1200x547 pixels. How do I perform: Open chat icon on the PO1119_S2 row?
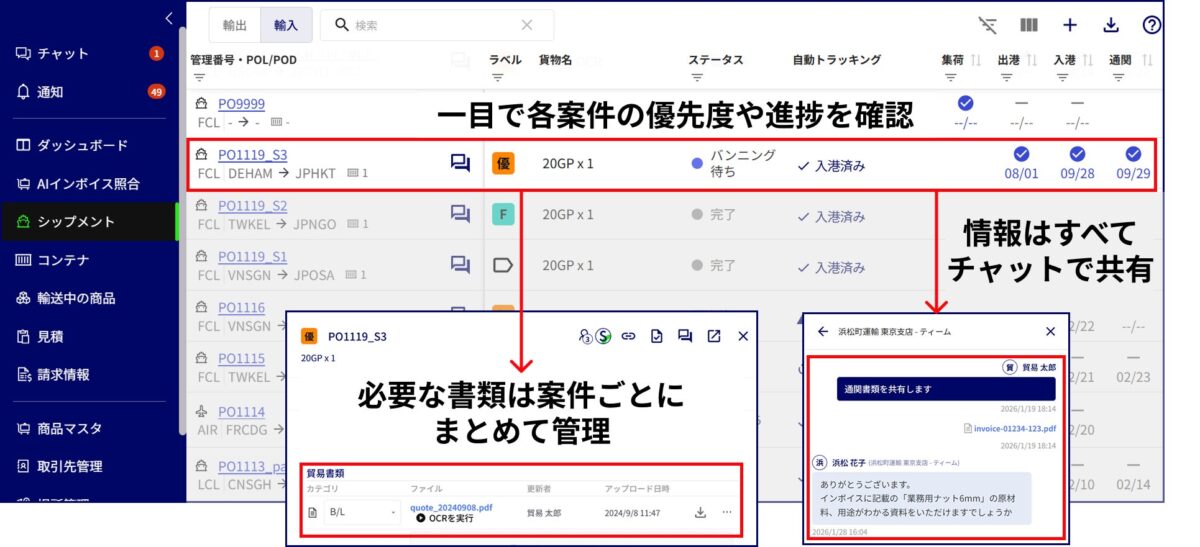coord(460,214)
